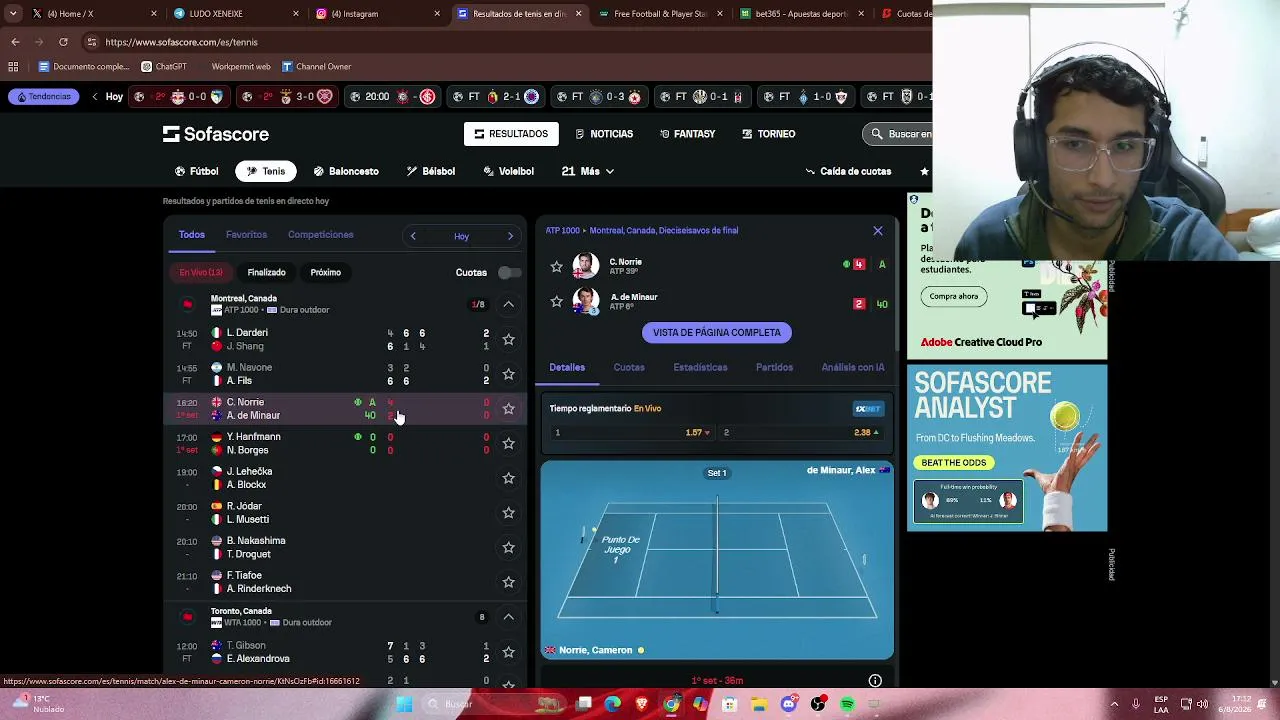Open the Partidos tab in match details
The image size is (1280, 720).
pyautogui.click(x=774, y=368)
